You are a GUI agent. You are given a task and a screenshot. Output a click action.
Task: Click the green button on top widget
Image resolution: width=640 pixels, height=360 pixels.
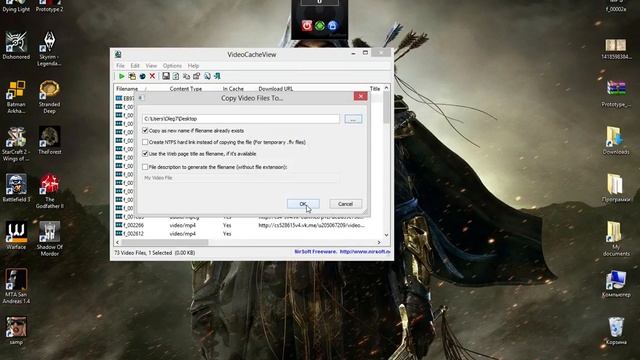320,26
